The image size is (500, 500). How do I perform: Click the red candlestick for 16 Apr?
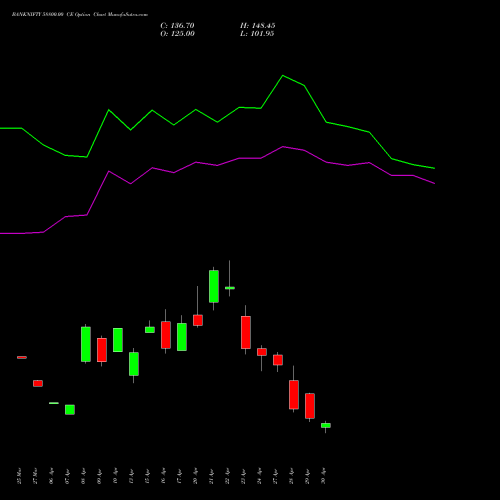click(166, 335)
